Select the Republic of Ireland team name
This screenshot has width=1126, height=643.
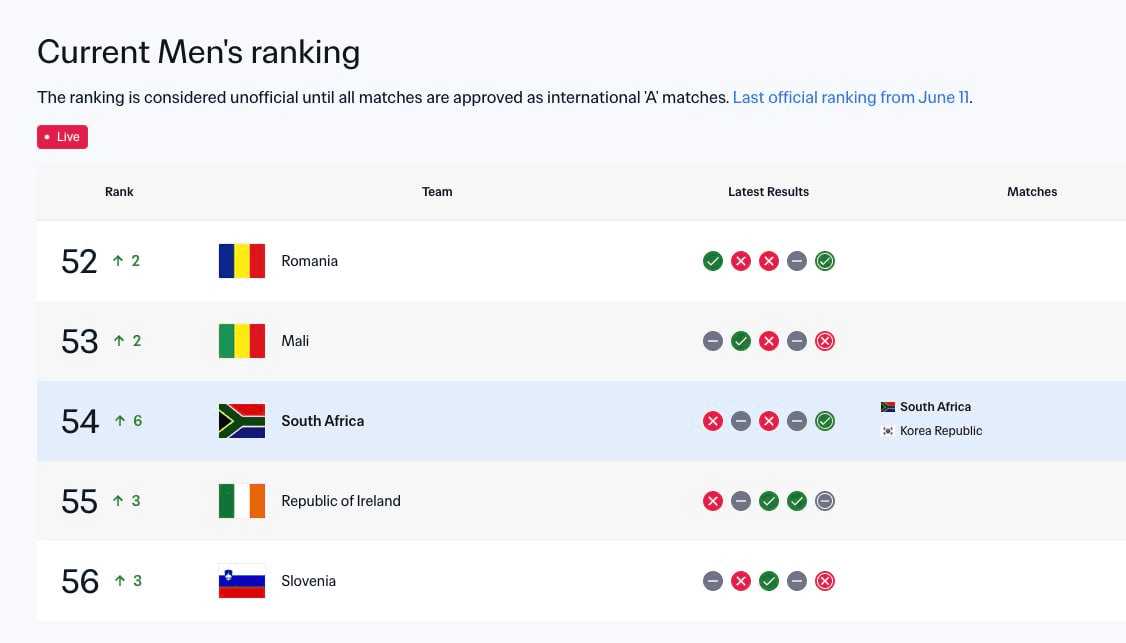coord(341,501)
